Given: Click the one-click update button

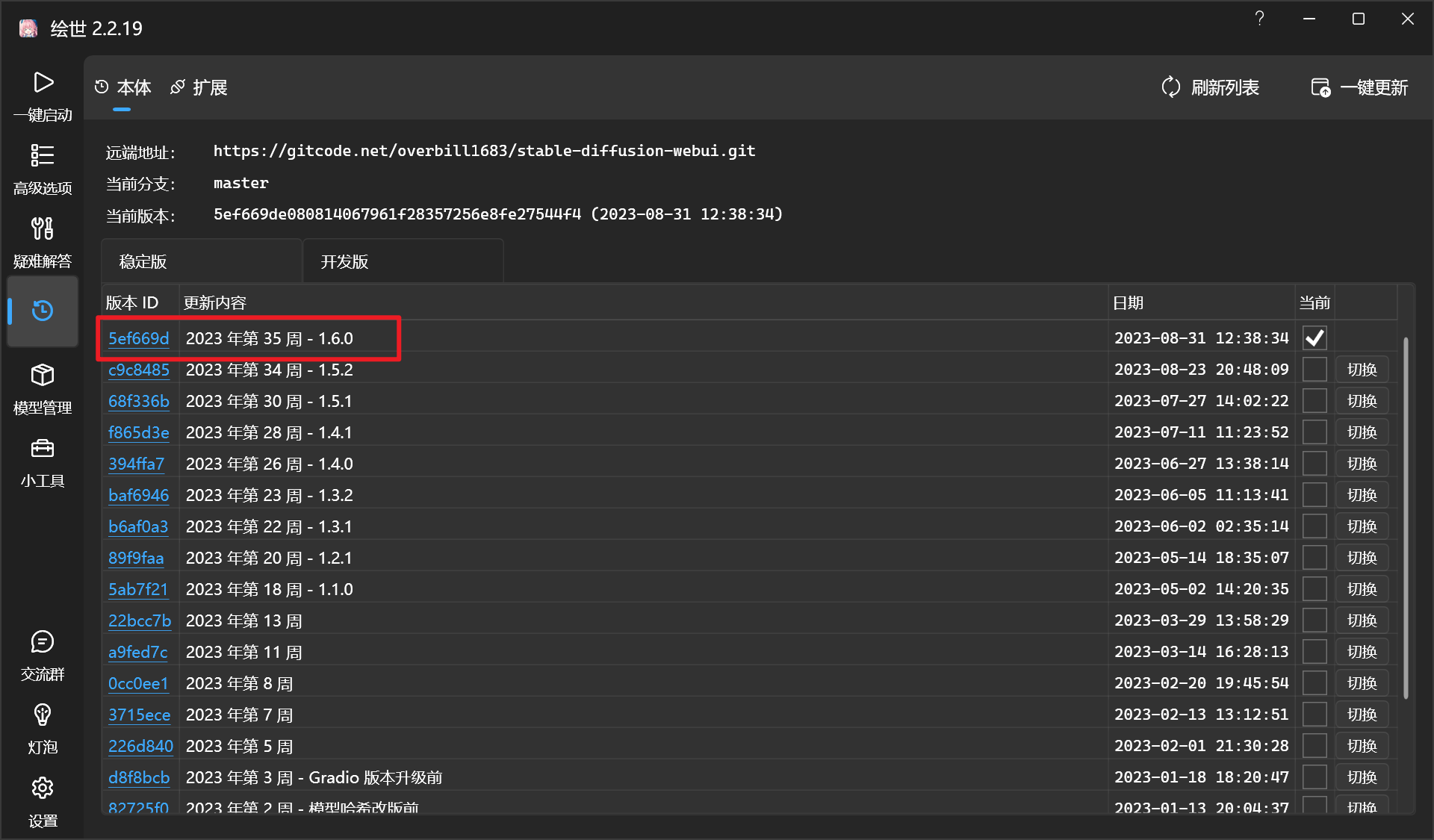Looking at the screenshot, I should 1359,87.
